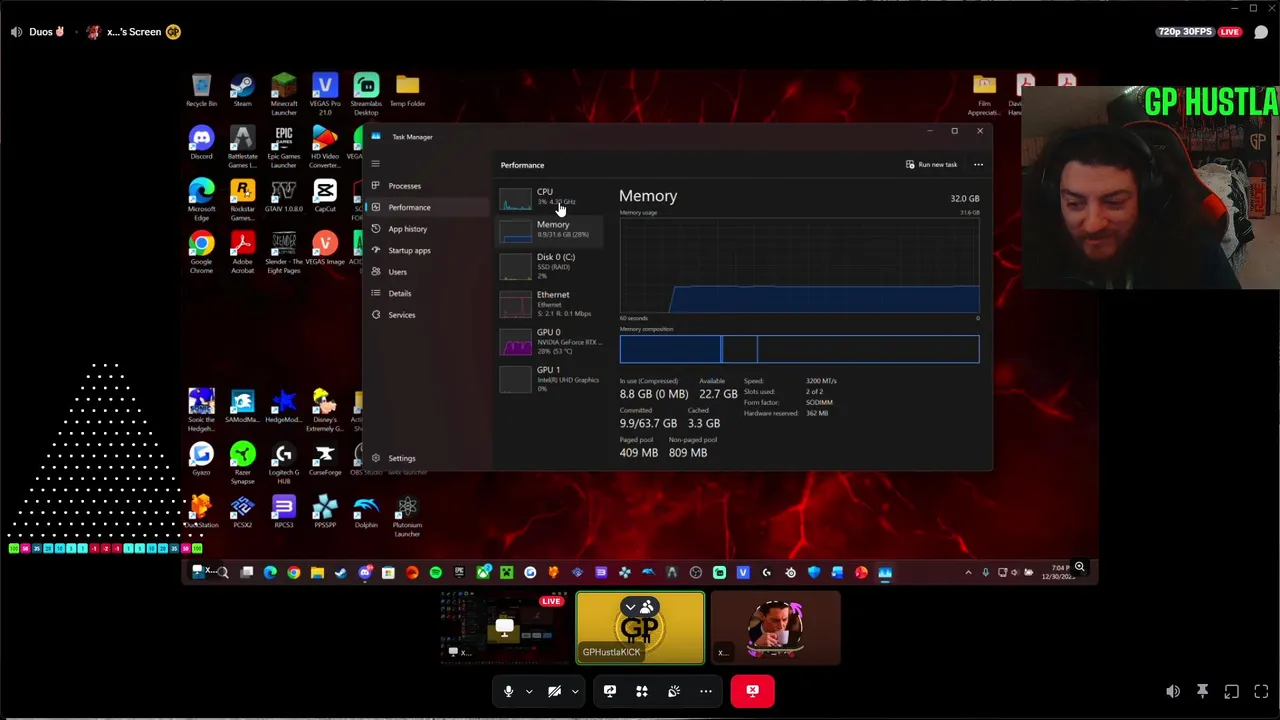The height and width of the screenshot is (720, 1280).
Task: Toggle microphone mute in call controls
Action: click(508, 691)
